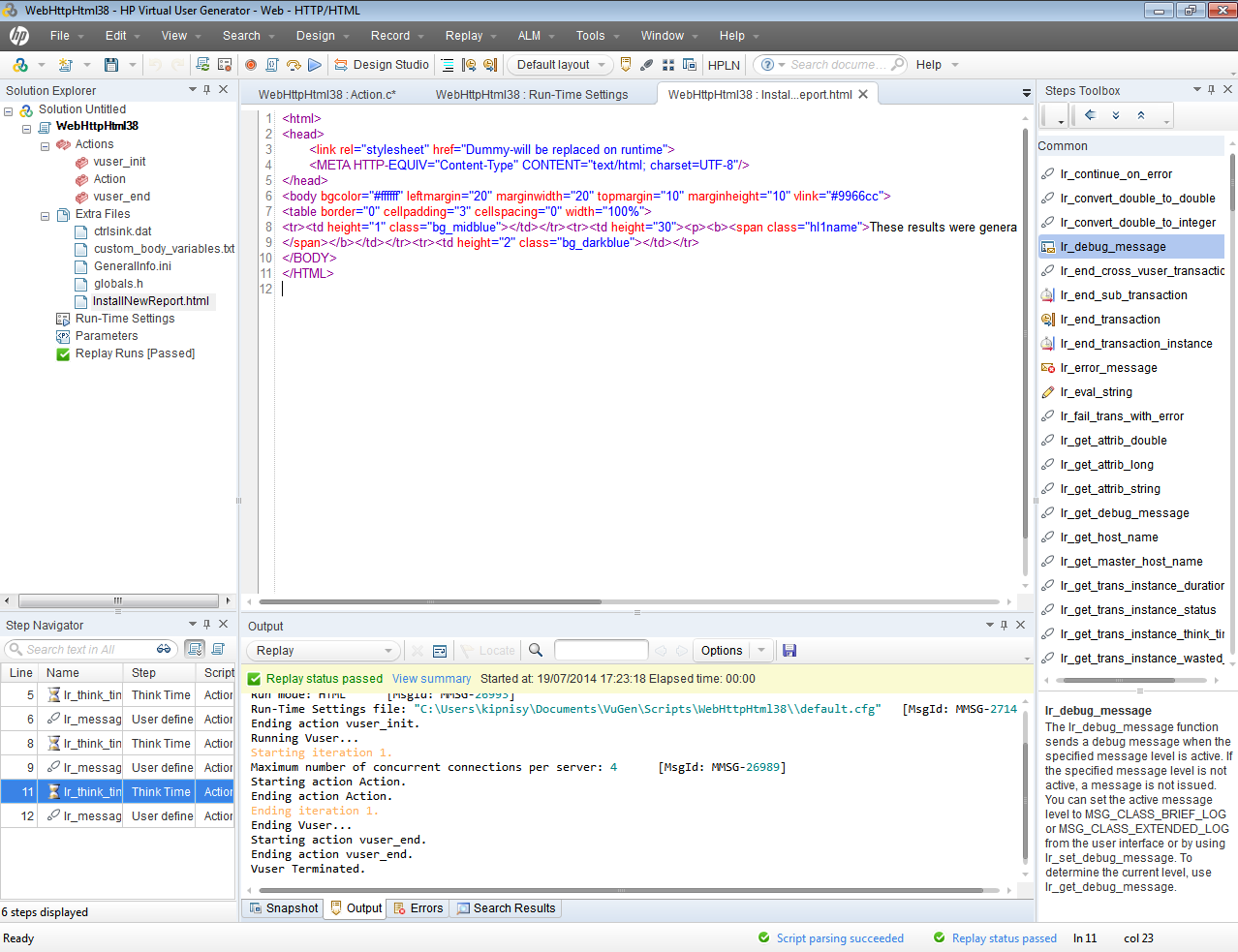Click the Save floppy disk toolbar icon
This screenshot has width=1238, height=952.
tap(111, 65)
